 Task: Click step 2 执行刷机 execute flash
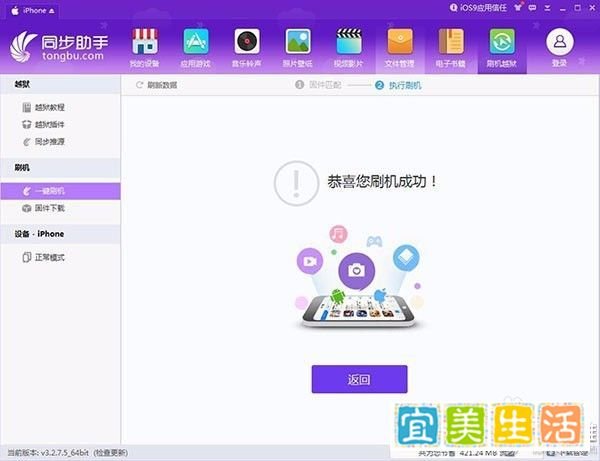tap(398, 85)
